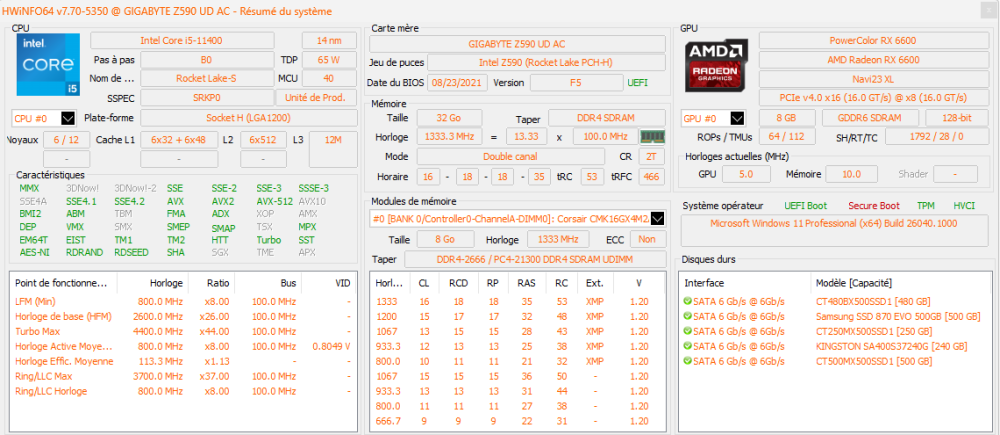This screenshot has width=1000, height=435.
Task: Click the 32 Go memory size value
Action: pos(449,119)
